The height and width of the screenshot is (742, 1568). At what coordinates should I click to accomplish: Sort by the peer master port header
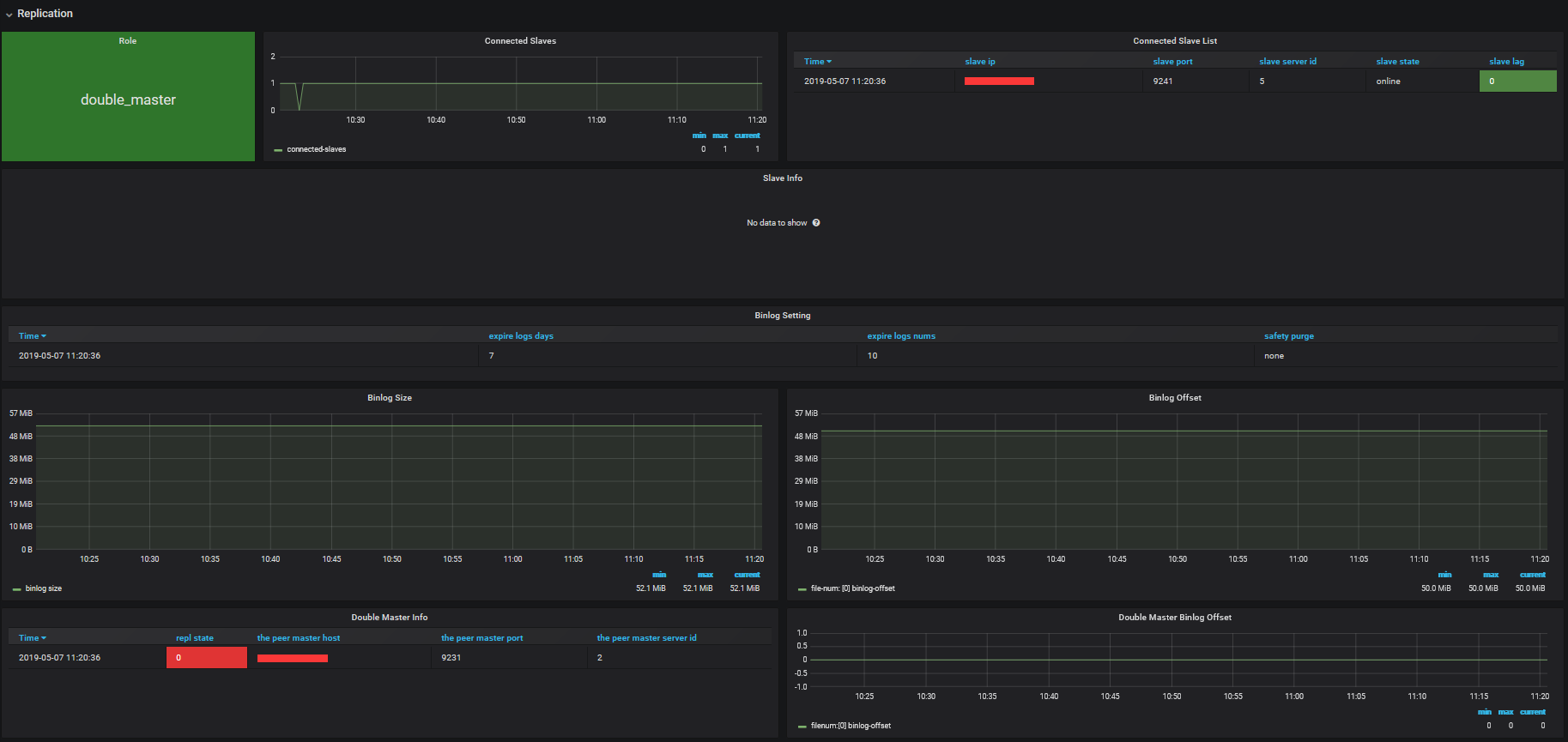click(x=482, y=638)
